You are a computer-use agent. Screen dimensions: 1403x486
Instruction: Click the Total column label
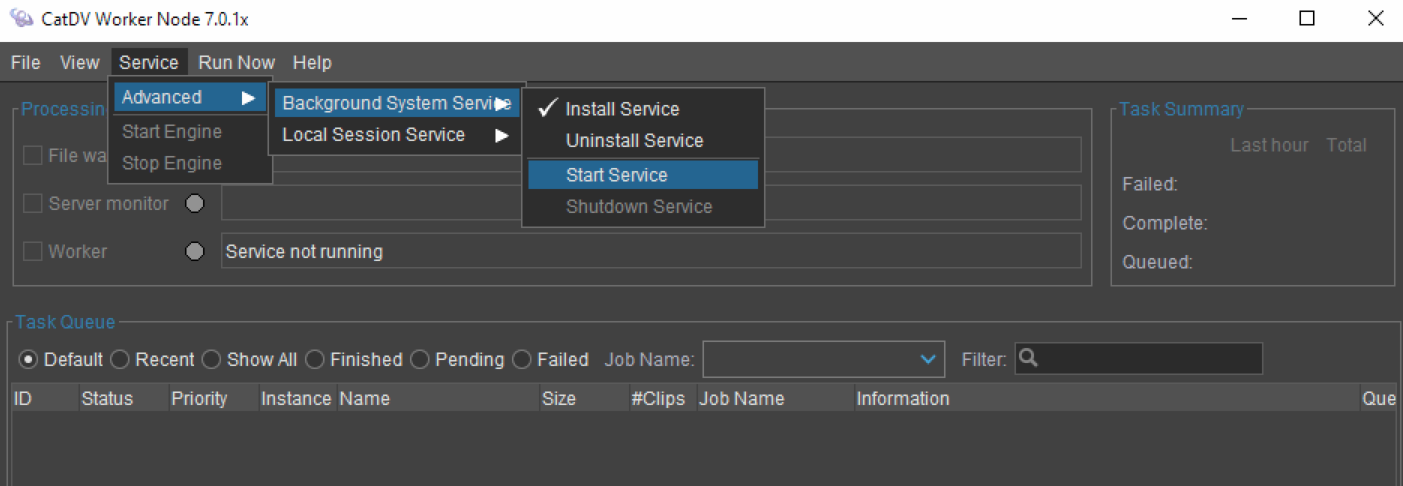[x=1346, y=145]
